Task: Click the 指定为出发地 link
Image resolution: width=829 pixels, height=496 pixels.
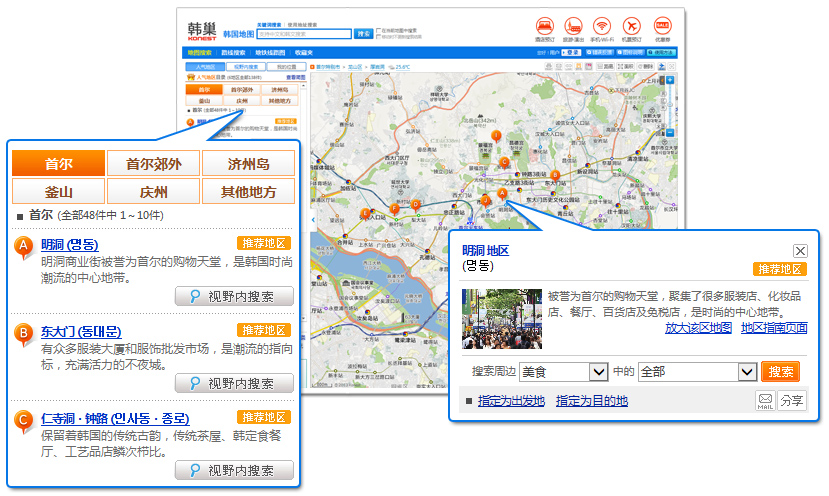Action: [x=511, y=401]
